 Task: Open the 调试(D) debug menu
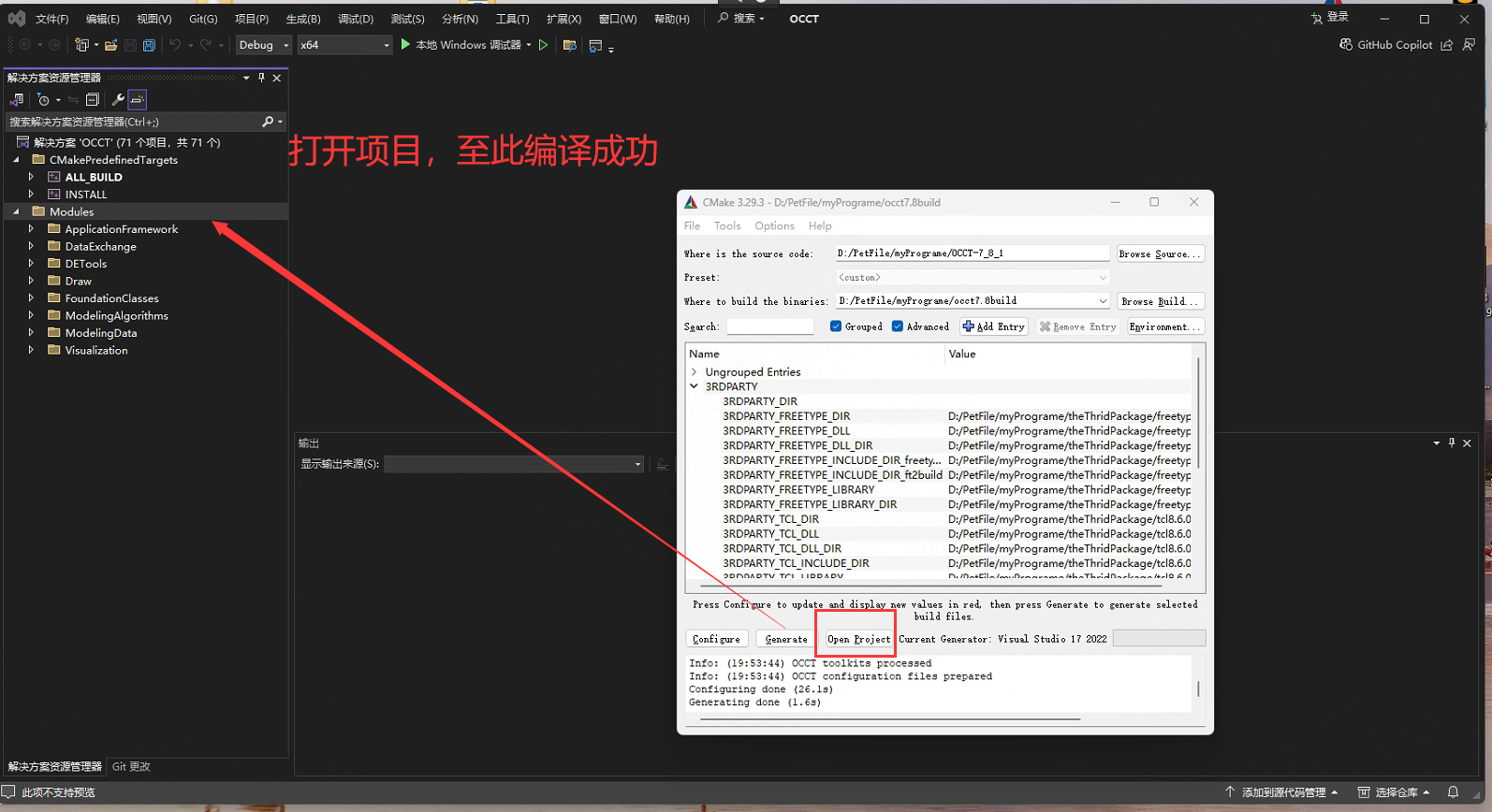tap(356, 19)
